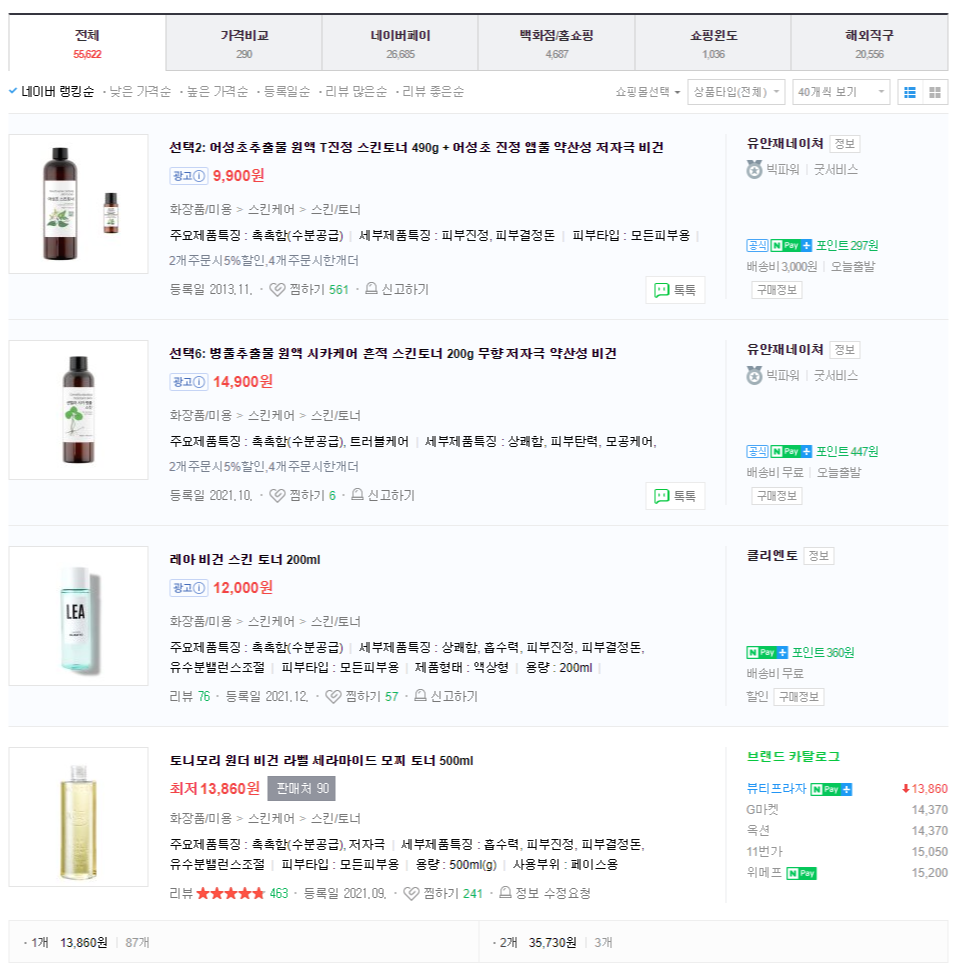Select the 2개 35,730원 quantity option
The height and width of the screenshot is (972, 954).
tap(713, 943)
